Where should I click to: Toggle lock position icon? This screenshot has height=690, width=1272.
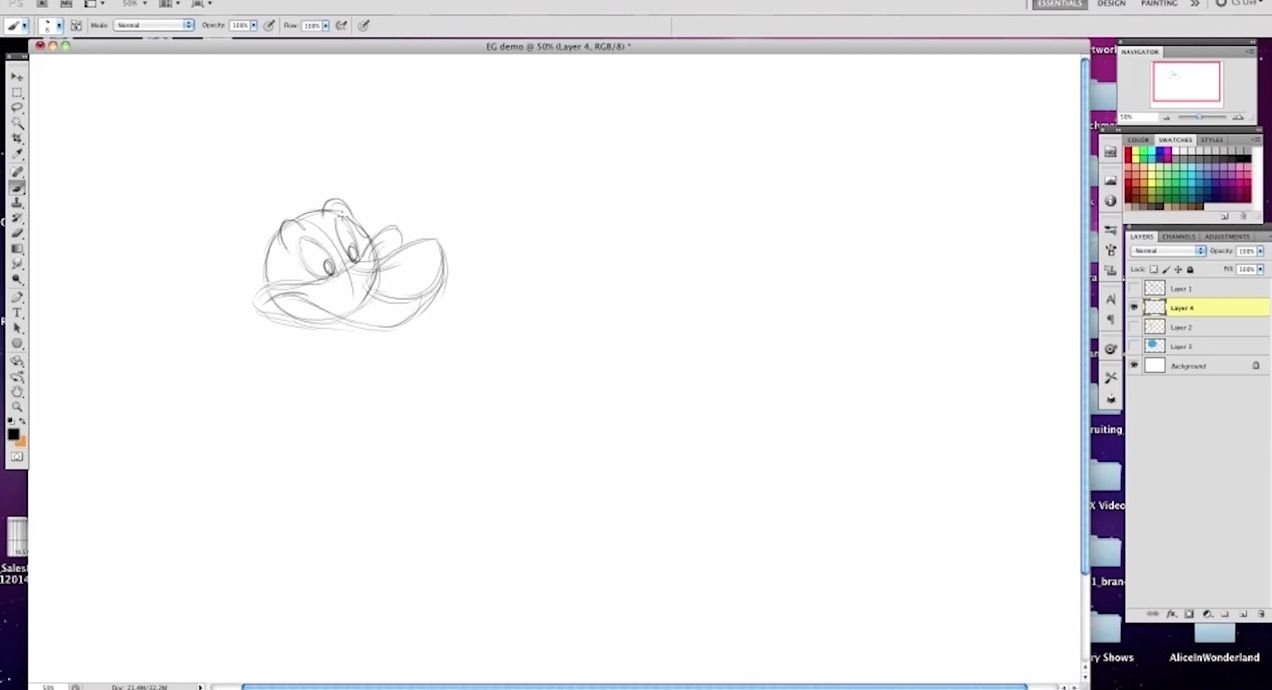click(x=1178, y=269)
